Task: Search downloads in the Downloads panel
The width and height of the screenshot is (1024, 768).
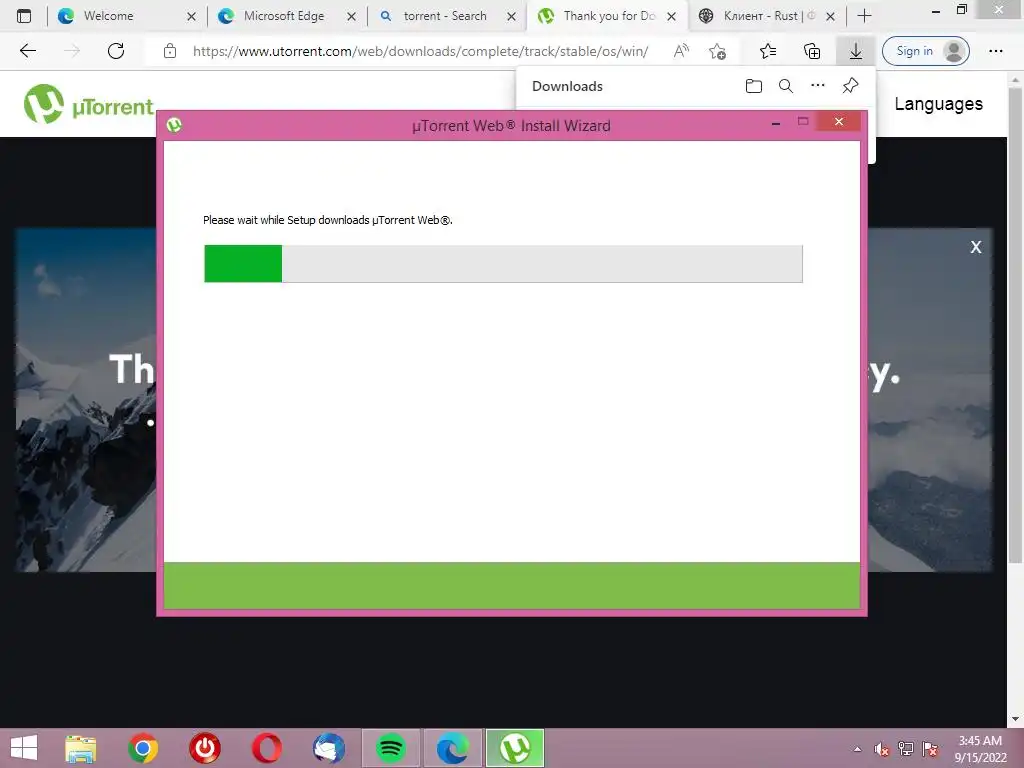Action: (786, 86)
